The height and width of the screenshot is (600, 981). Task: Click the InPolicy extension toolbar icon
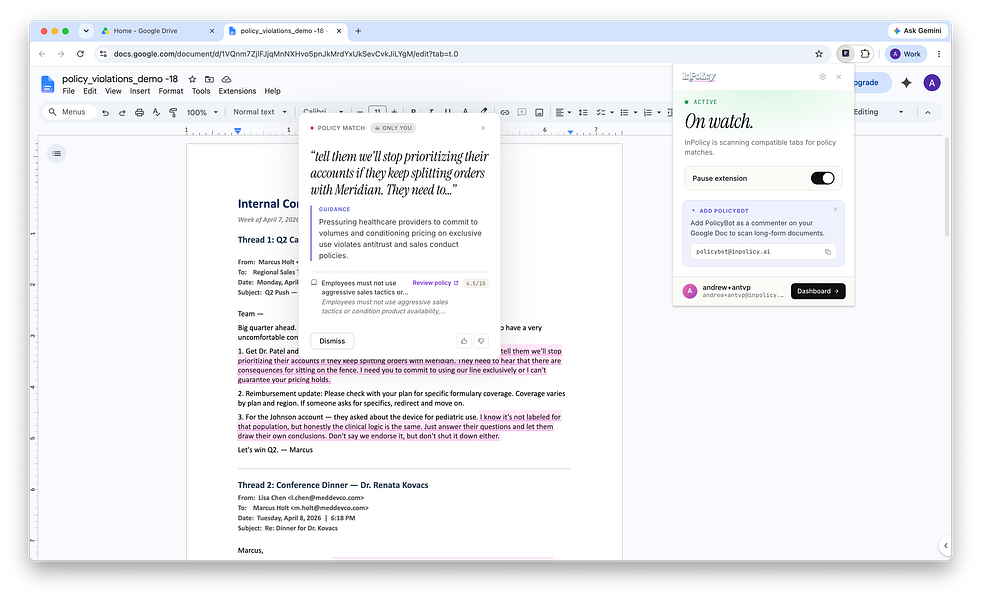click(x=845, y=54)
